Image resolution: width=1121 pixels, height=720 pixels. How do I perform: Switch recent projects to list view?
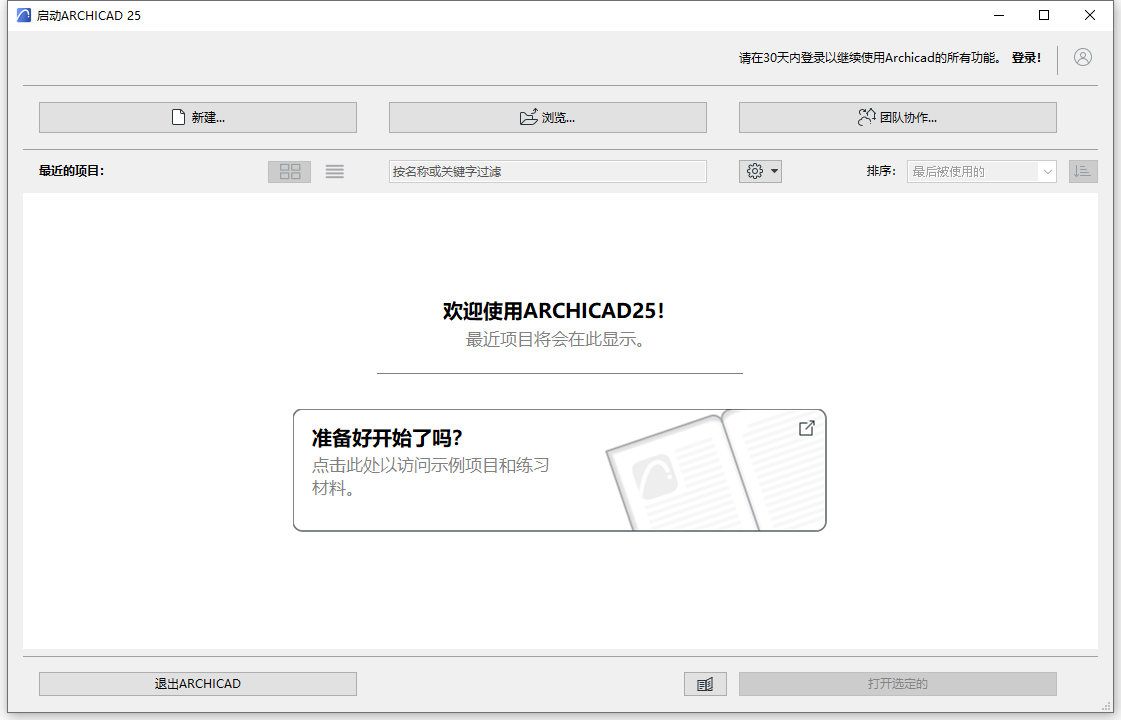click(335, 172)
